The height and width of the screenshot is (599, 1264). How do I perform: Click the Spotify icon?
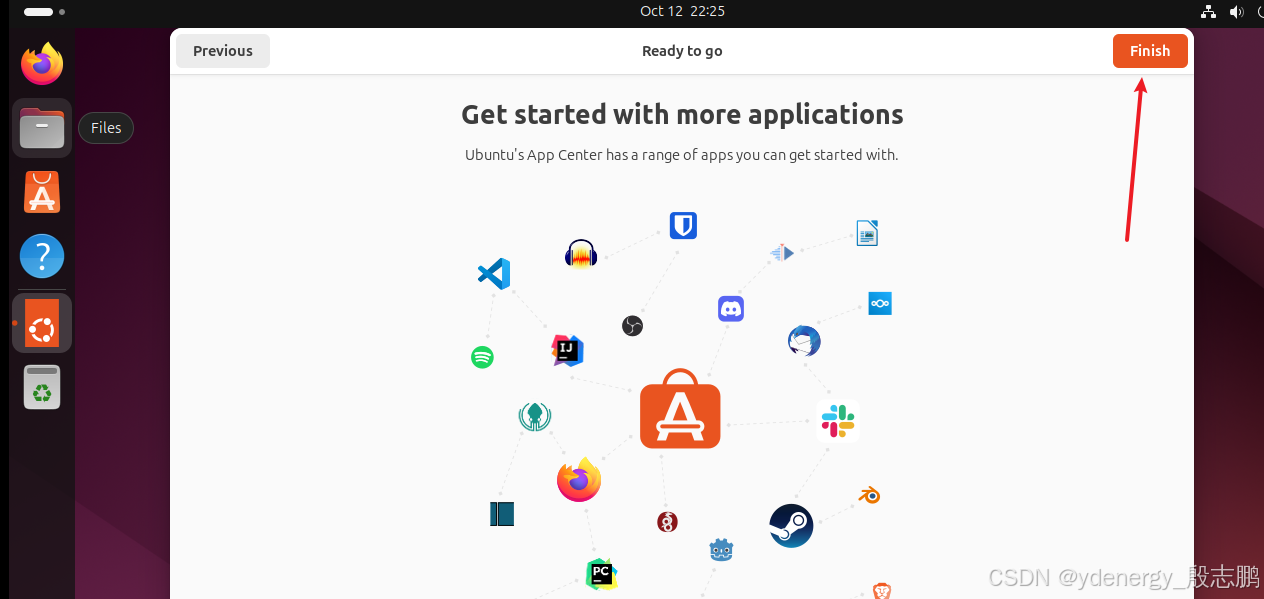(482, 357)
